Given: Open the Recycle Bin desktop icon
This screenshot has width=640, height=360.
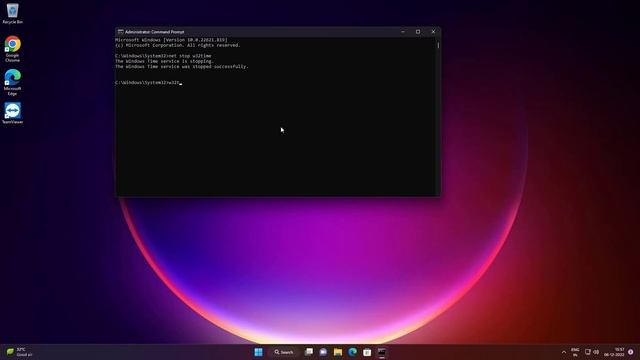Looking at the screenshot, I should point(13,13).
